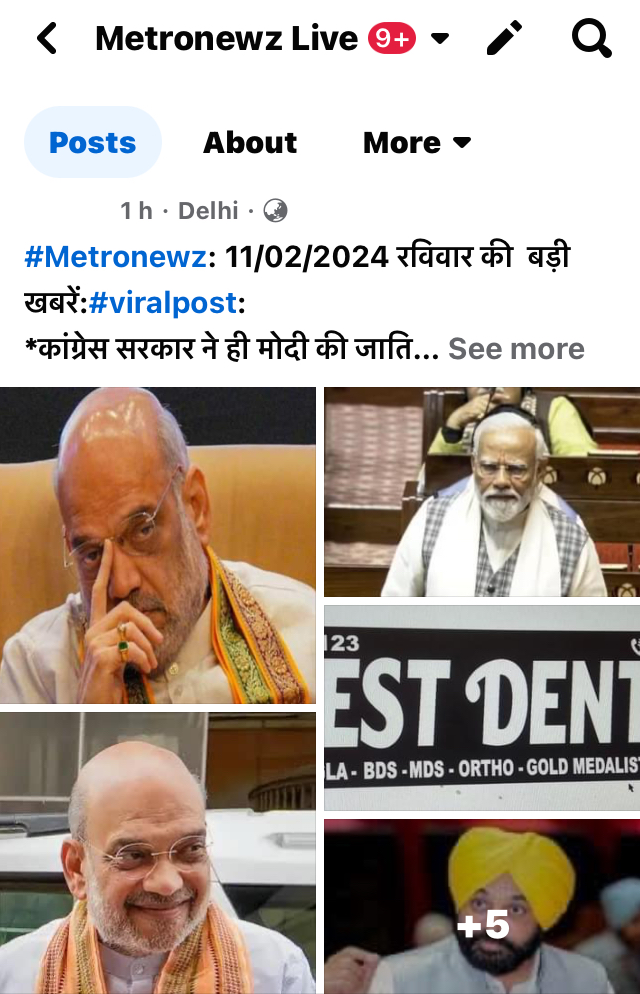The image size is (640, 994).
Task: Open photo of white-bearded man in parliament
Action: (482, 492)
